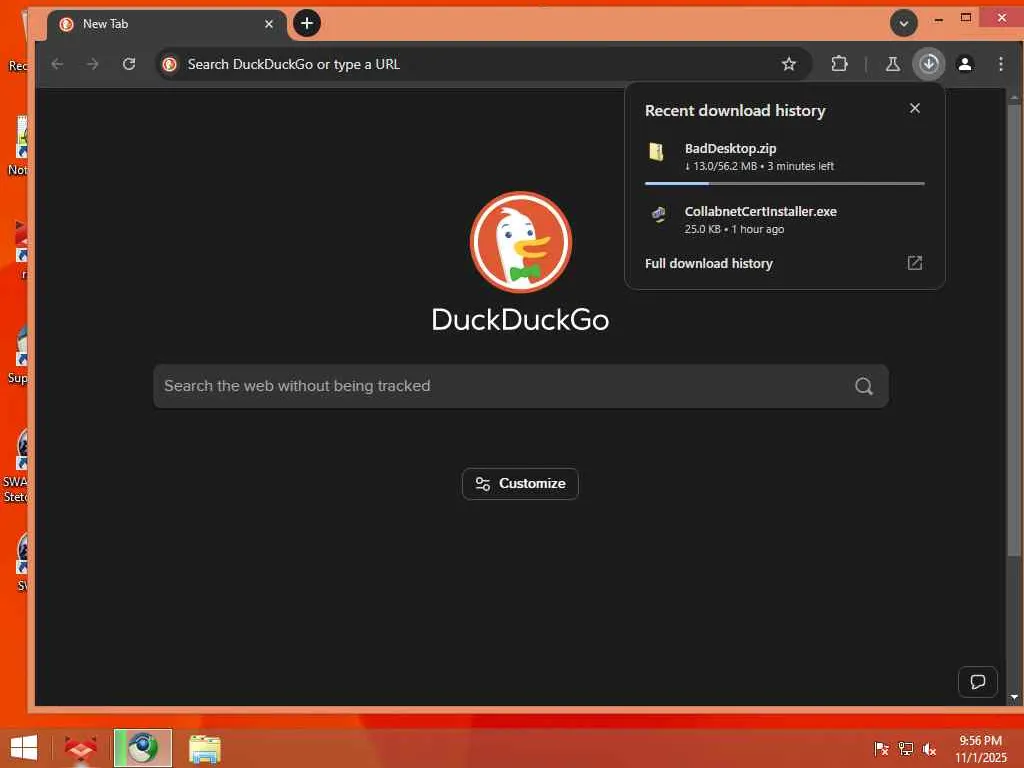Click the browser forward arrow

point(93,64)
